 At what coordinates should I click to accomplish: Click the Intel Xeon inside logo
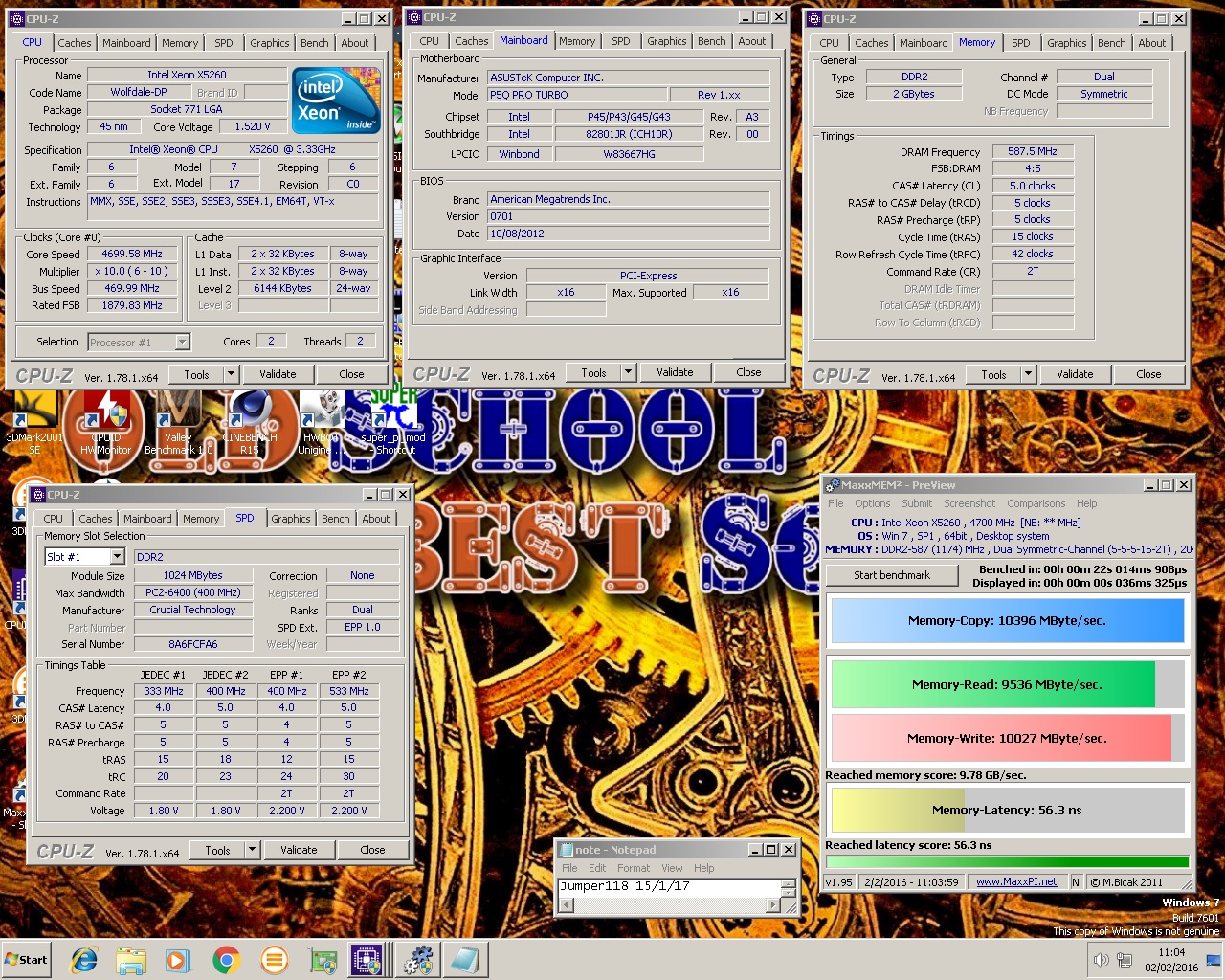(x=335, y=100)
